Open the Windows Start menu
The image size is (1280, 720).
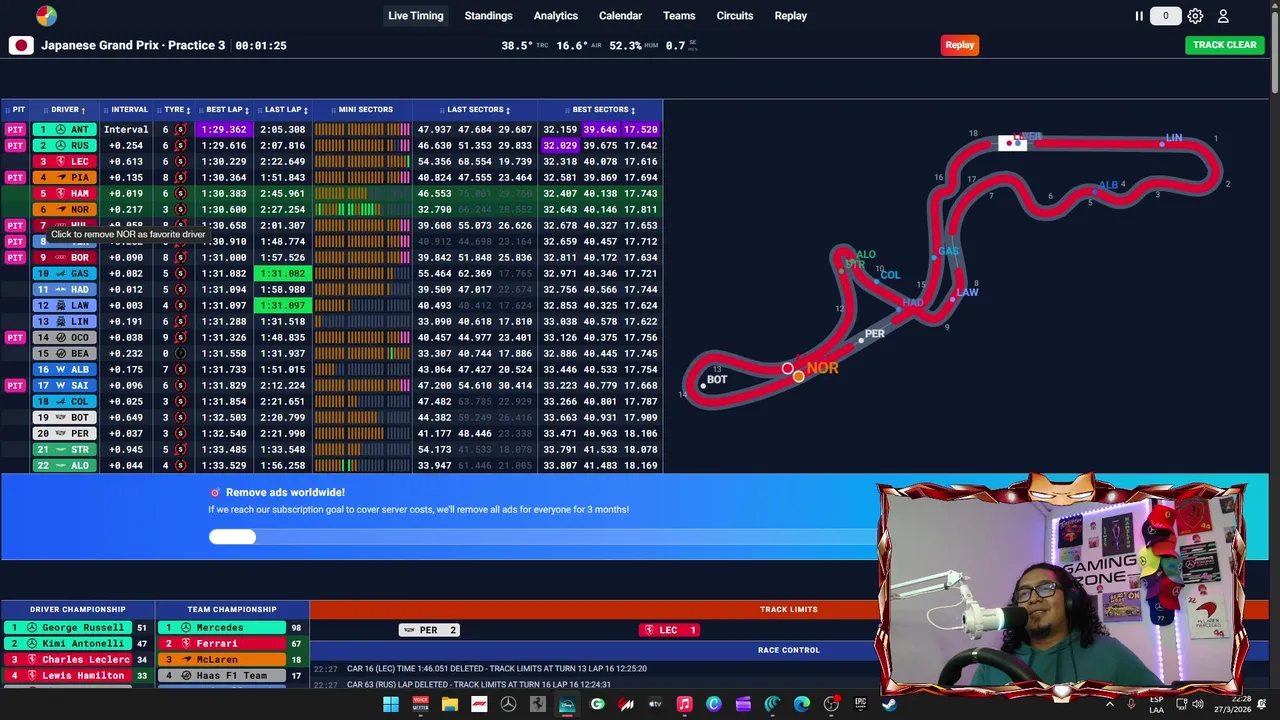pos(391,704)
